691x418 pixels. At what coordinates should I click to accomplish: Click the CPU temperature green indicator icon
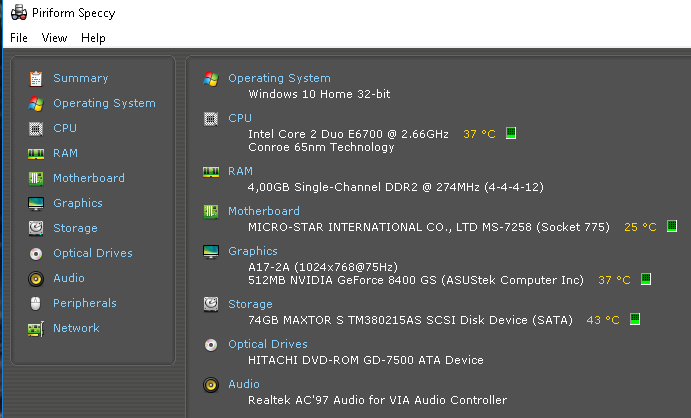pyautogui.click(x=511, y=133)
